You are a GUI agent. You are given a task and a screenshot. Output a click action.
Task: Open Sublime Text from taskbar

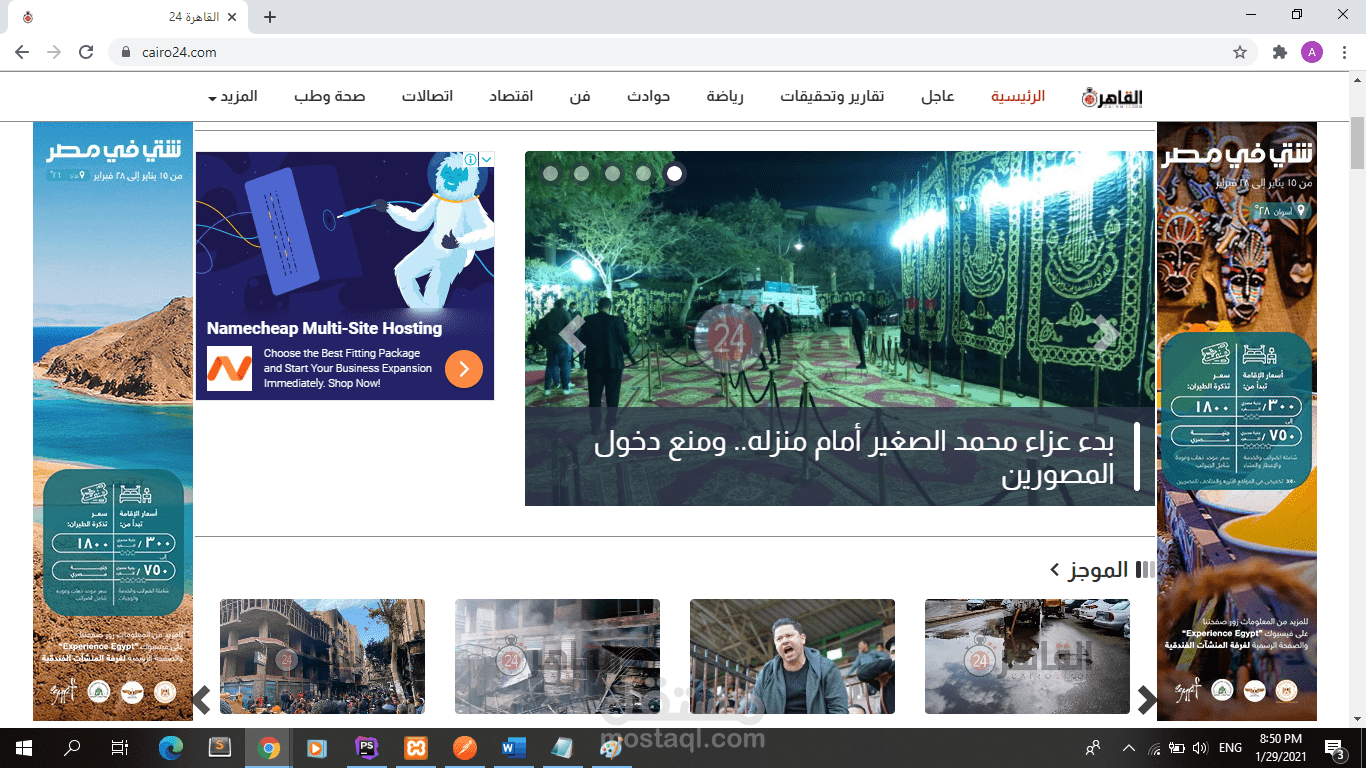pyautogui.click(x=219, y=747)
